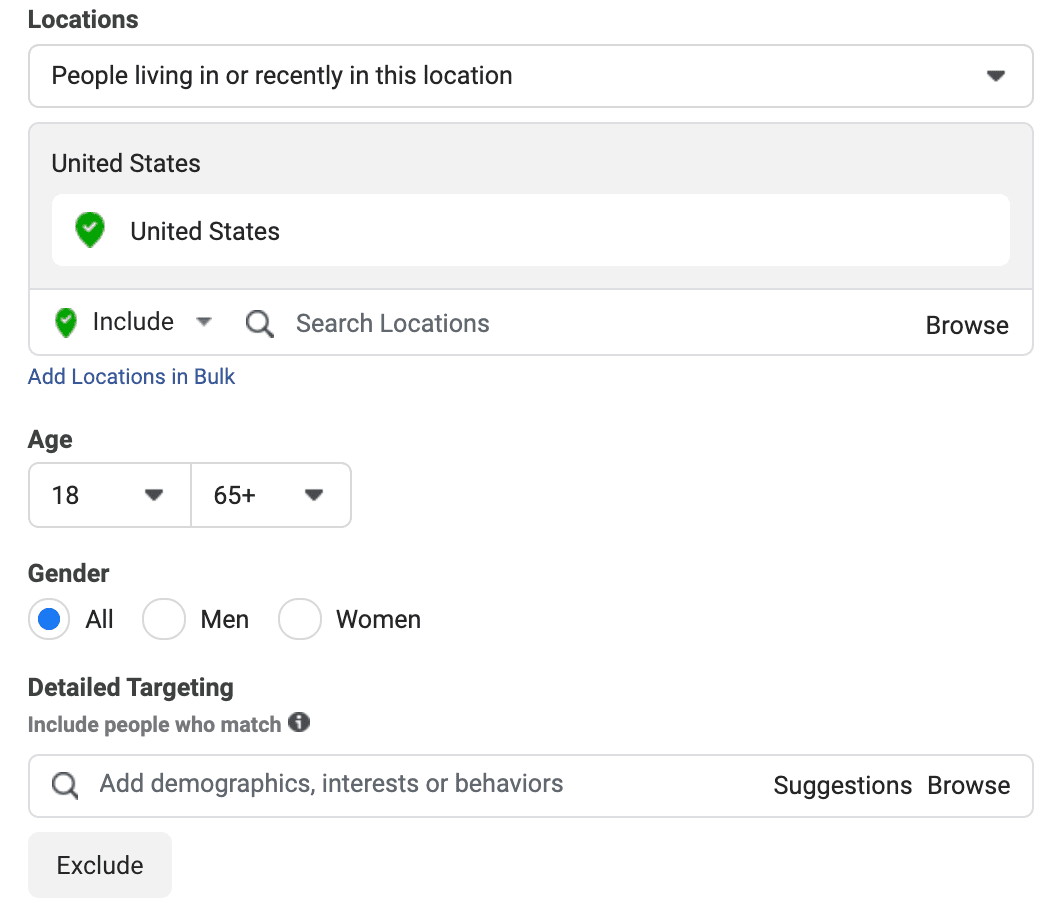Open the 'People living in or recently in this location' dropdown
The height and width of the screenshot is (904, 1038).
tap(530, 76)
